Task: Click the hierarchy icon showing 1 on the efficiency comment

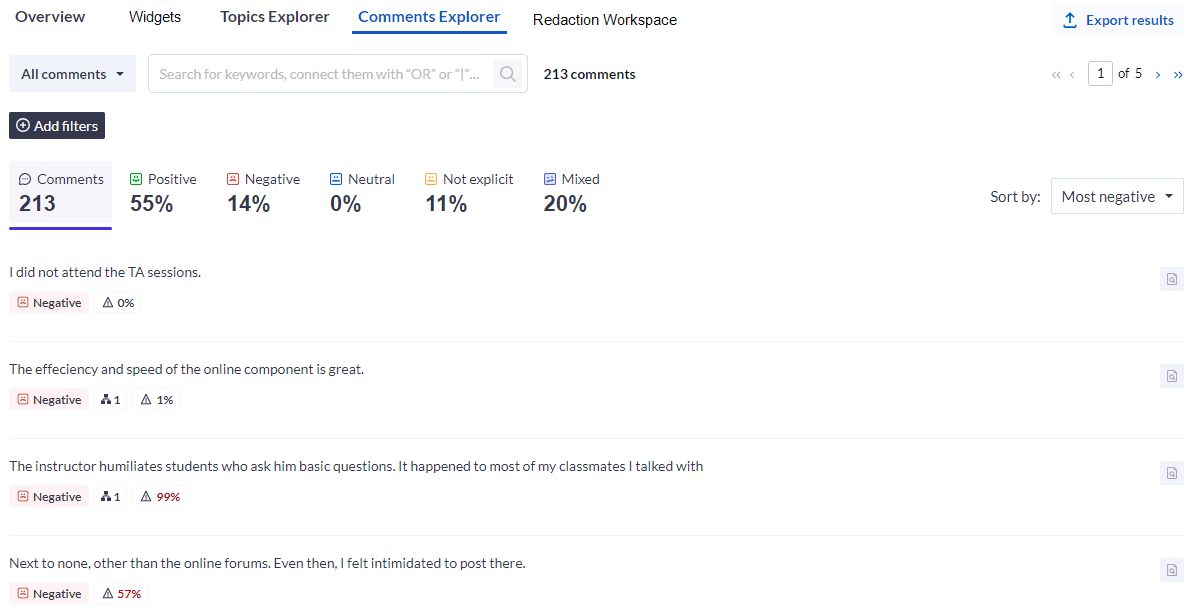Action: [x=110, y=399]
